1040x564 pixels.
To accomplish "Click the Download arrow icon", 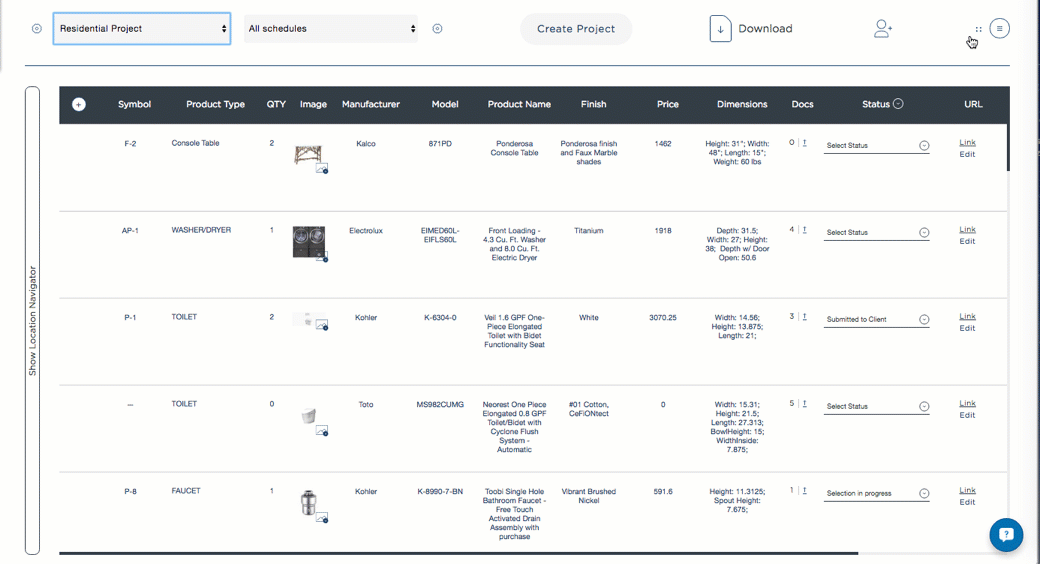I will 720,29.
